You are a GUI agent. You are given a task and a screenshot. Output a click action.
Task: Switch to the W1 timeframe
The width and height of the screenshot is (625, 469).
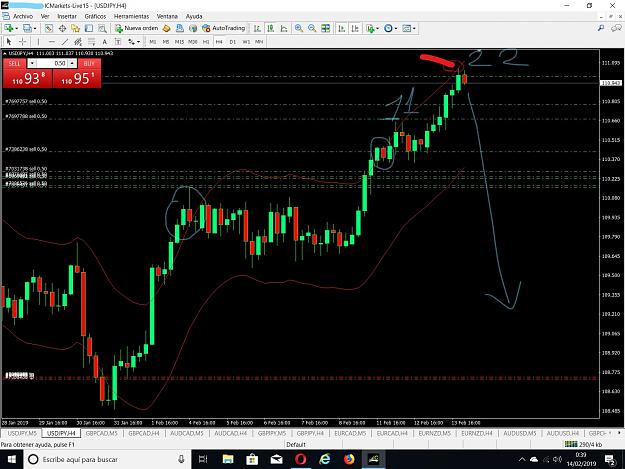(x=246, y=41)
